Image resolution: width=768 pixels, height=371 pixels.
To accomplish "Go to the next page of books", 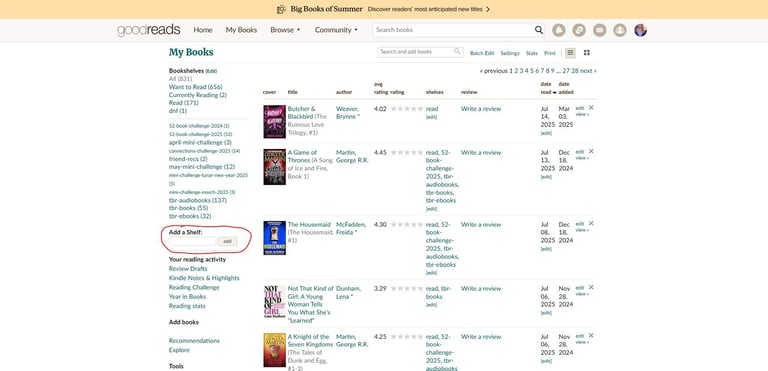I will pos(588,71).
